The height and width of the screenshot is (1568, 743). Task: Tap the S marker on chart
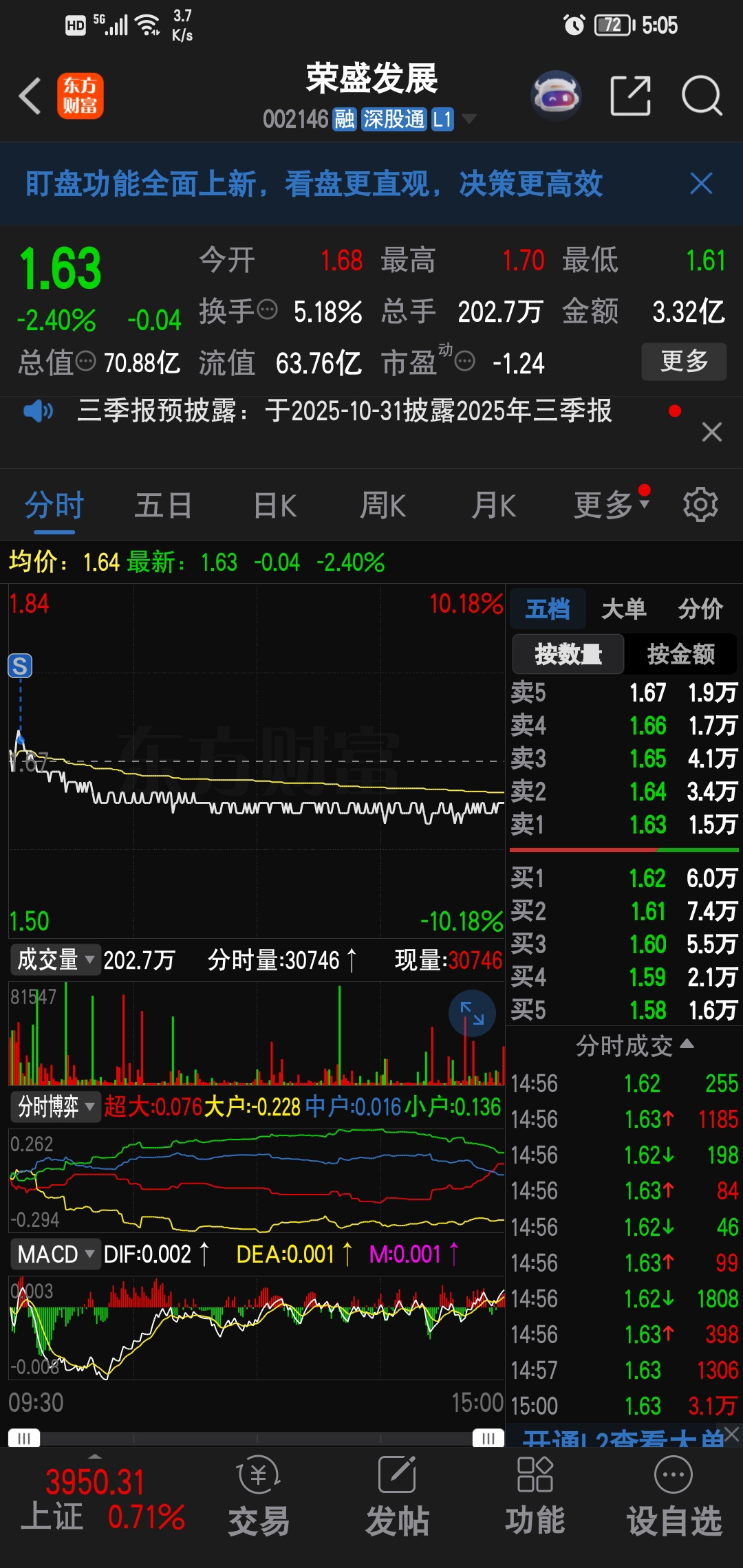20,665
